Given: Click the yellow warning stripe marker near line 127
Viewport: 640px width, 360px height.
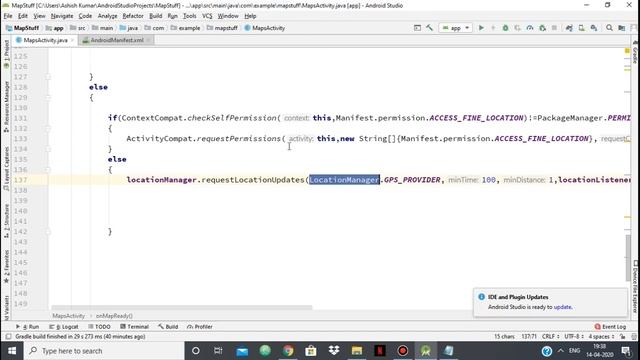Looking at the screenshot, I should point(627,70).
